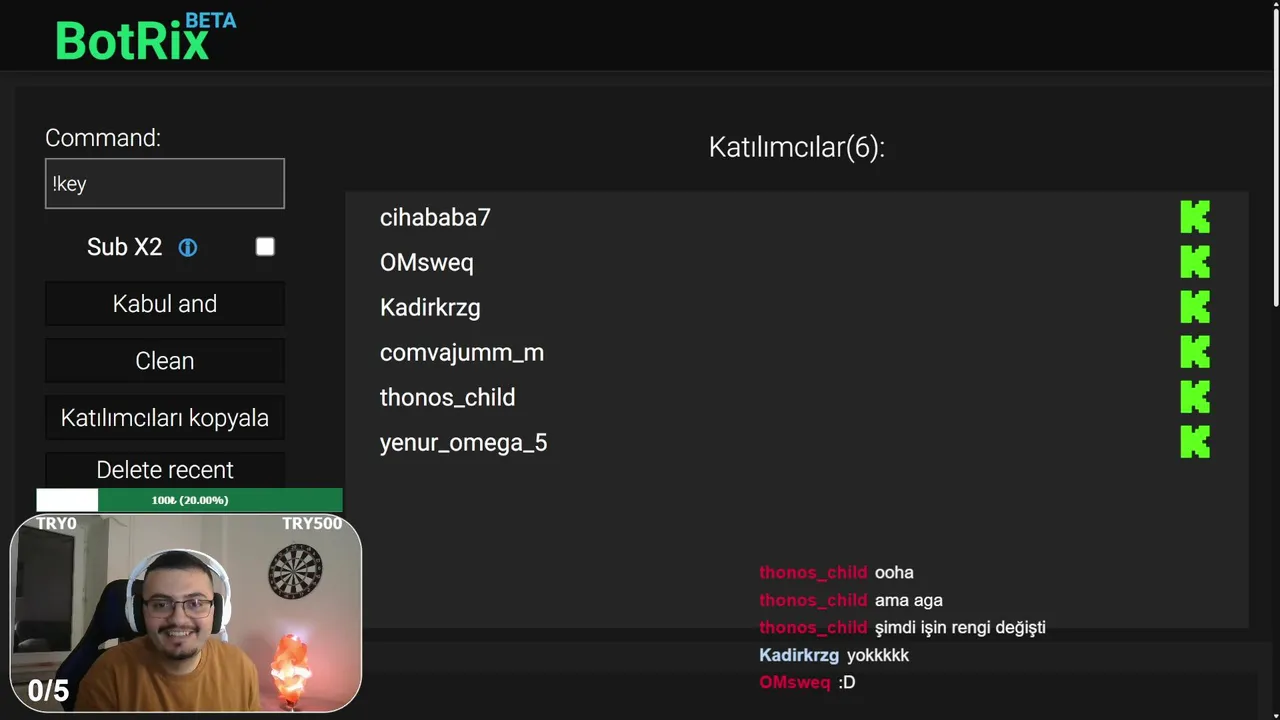This screenshot has height=720, width=1280.
Task: Enable the Sub X2 checkbox
Action: point(265,247)
